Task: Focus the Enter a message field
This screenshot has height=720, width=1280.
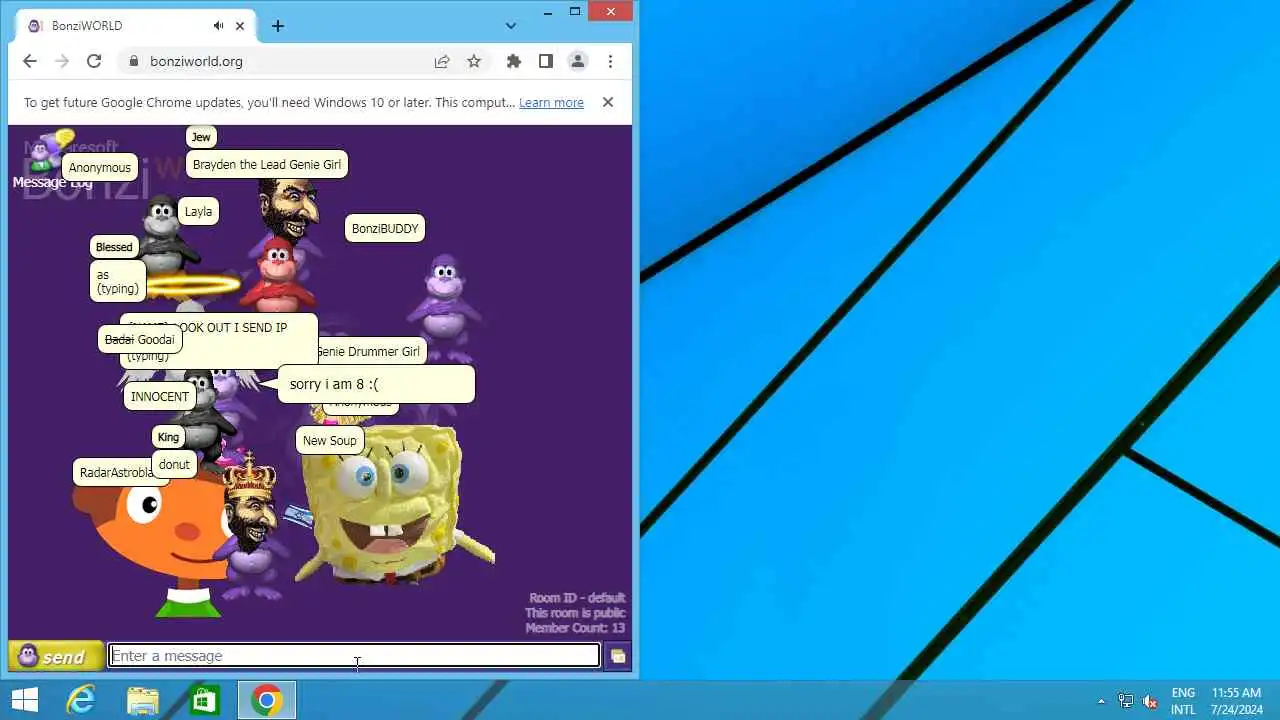Action: pyautogui.click(x=354, y=656)
